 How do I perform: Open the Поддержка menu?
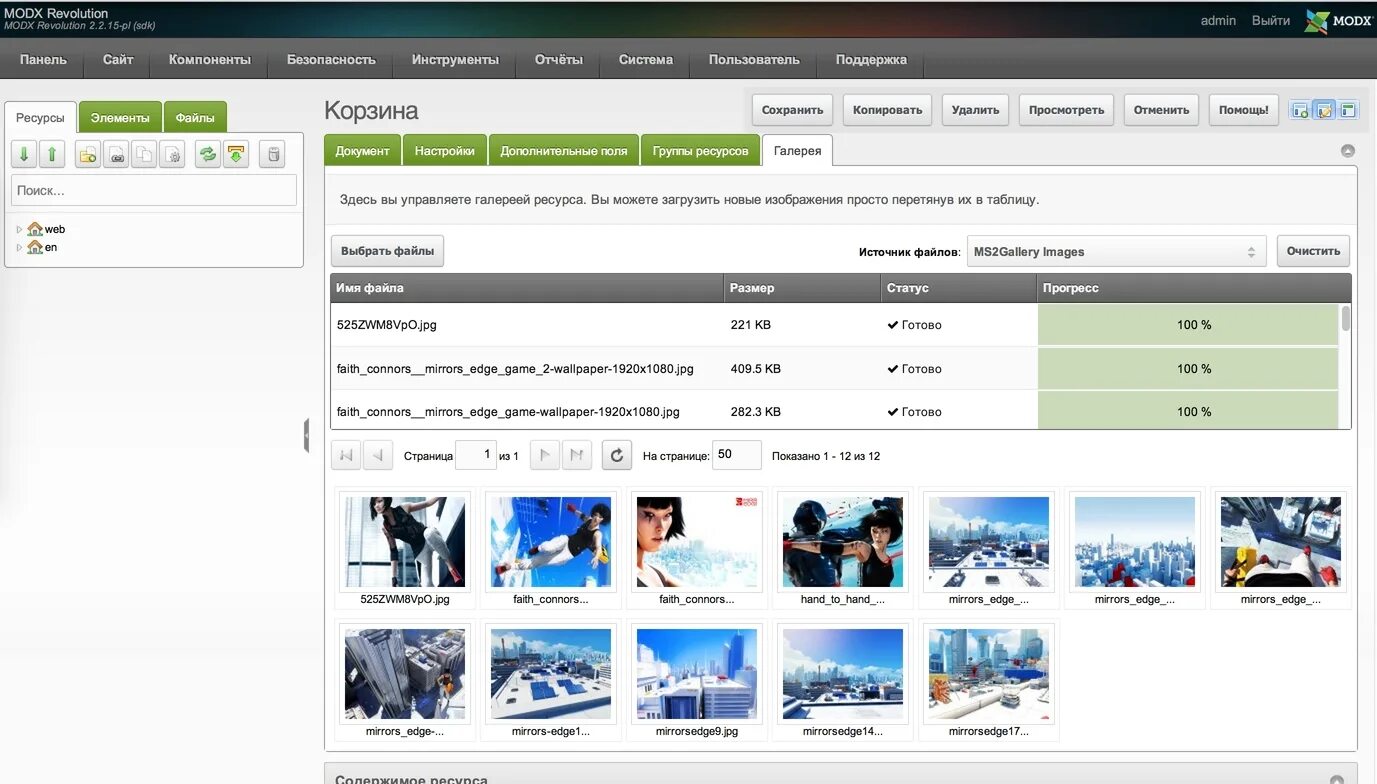click(871, 59)
